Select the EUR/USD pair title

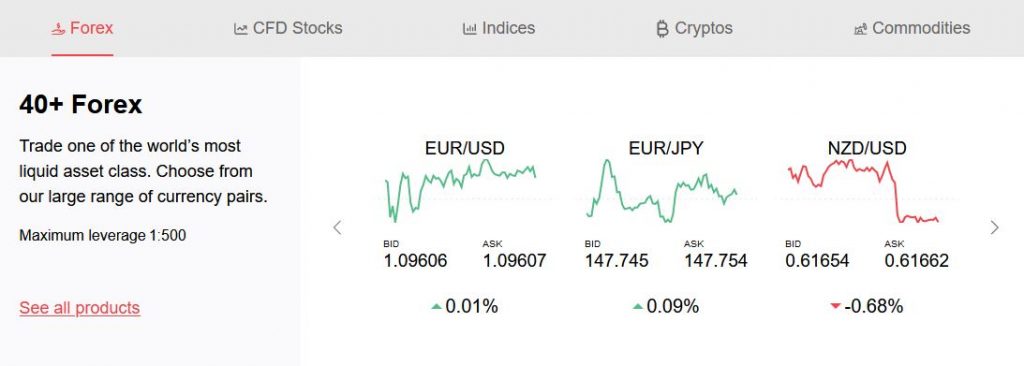(x=465, y=148)
